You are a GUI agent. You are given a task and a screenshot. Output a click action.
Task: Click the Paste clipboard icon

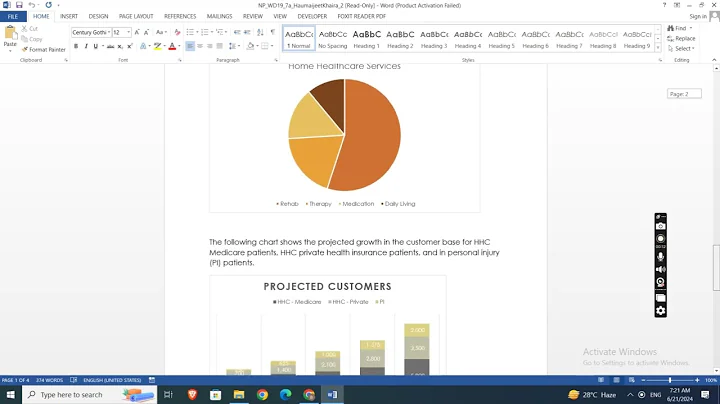(10, 33)
